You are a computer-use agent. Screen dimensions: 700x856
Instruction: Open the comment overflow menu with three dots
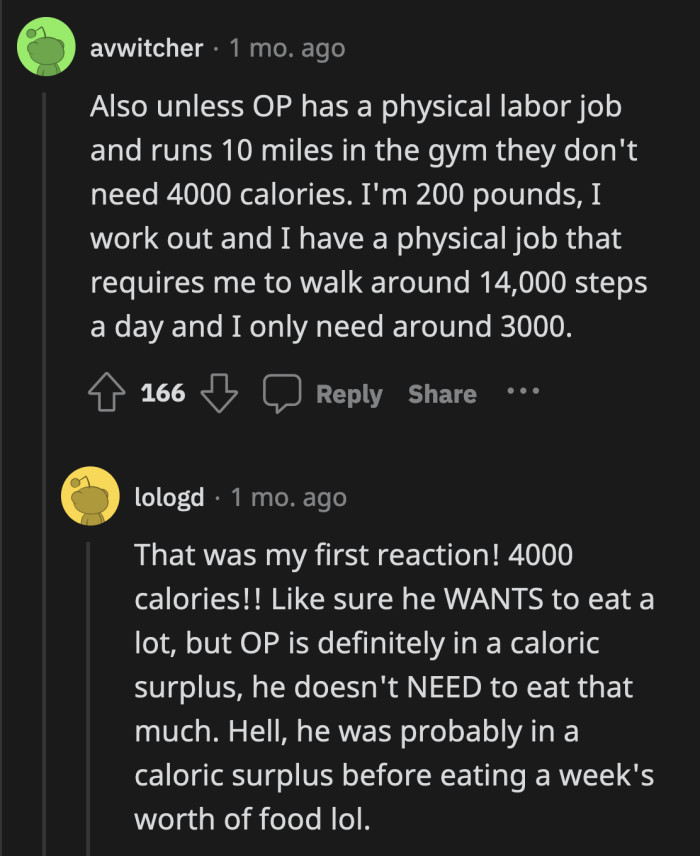click(524, 393)
